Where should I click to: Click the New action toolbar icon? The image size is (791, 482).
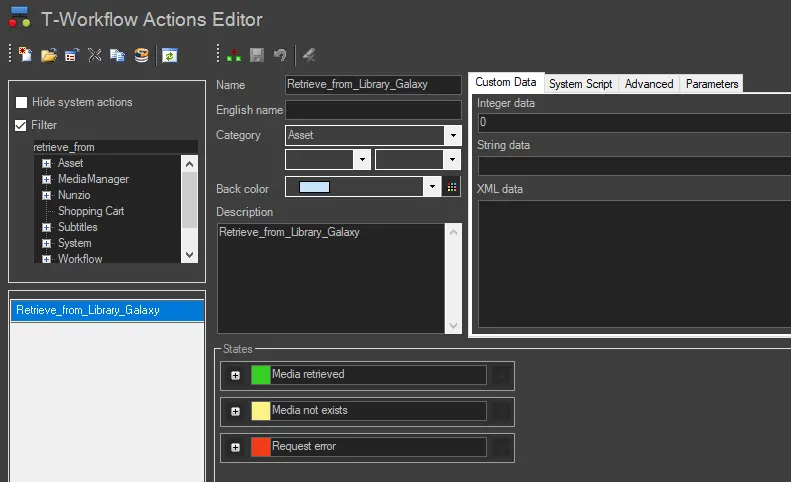point(26,56)
